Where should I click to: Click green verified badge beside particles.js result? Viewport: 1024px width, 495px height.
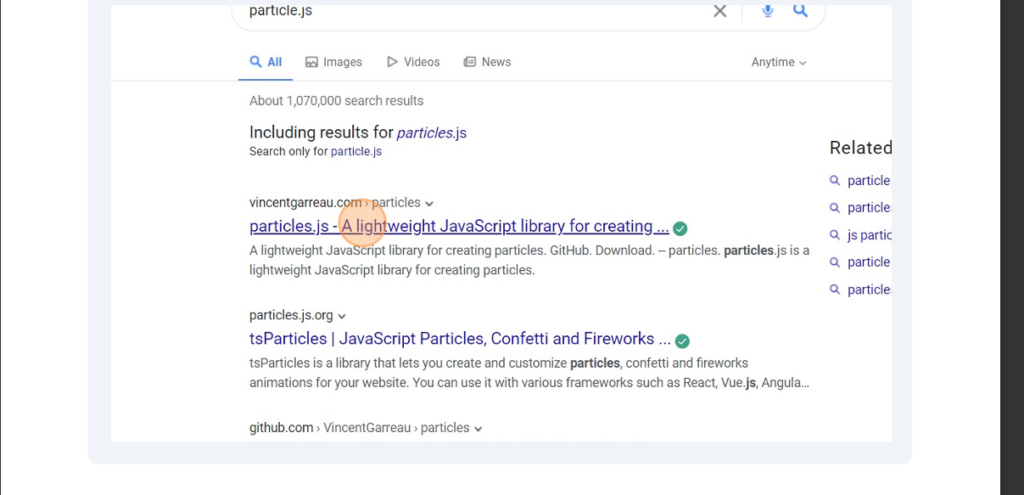pyautogui.click(x=680, y=228)
